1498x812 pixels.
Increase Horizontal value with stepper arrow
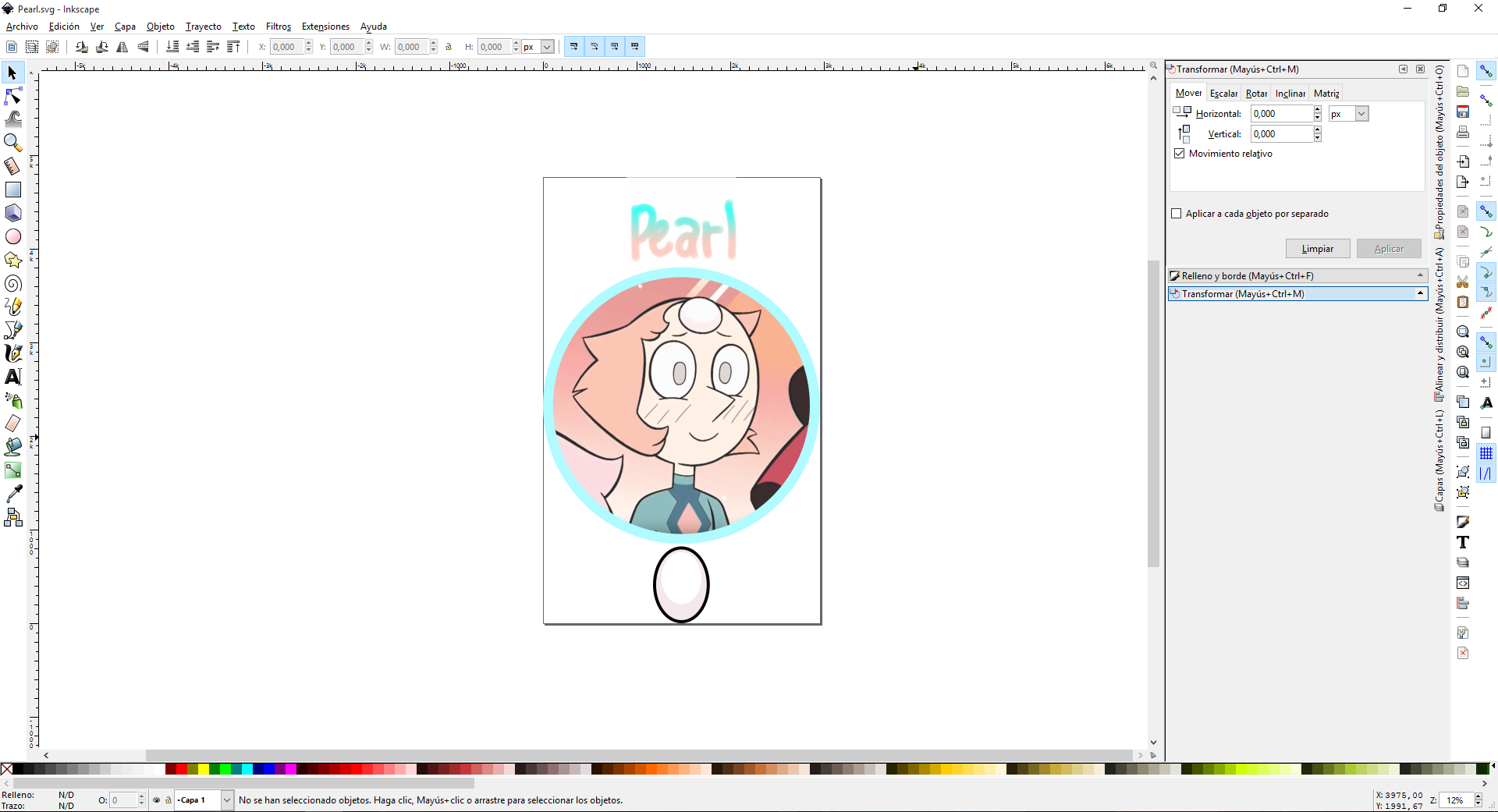tap(1318, 110)
